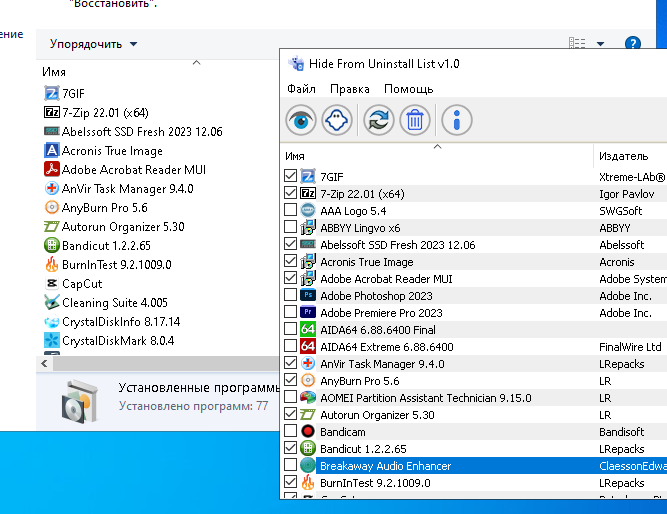Viewport: 667px width, 514px height.
Task: Click Имя column header in Programs window
Action: [54, 72]
